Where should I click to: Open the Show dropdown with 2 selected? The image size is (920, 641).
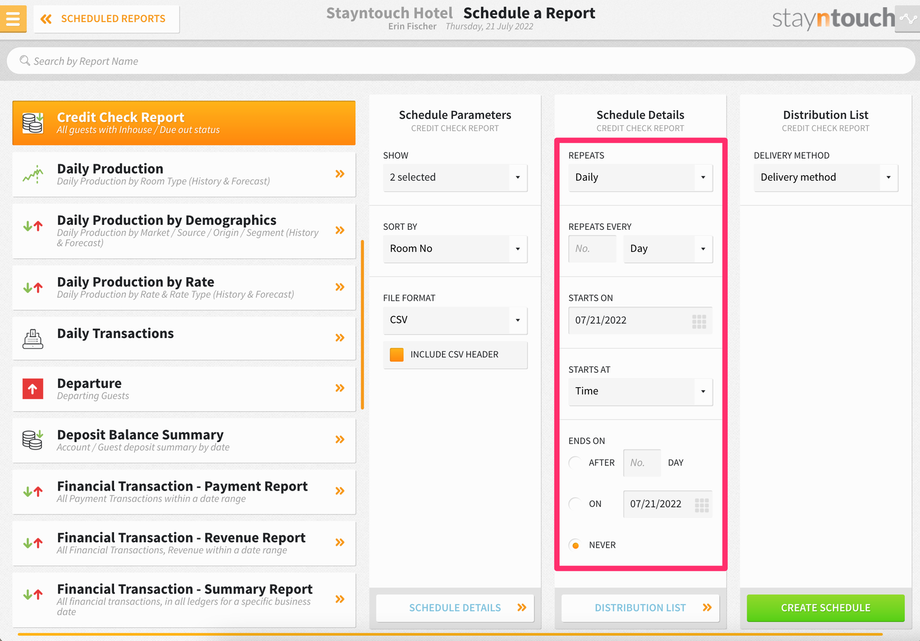[x=455, y=177]
